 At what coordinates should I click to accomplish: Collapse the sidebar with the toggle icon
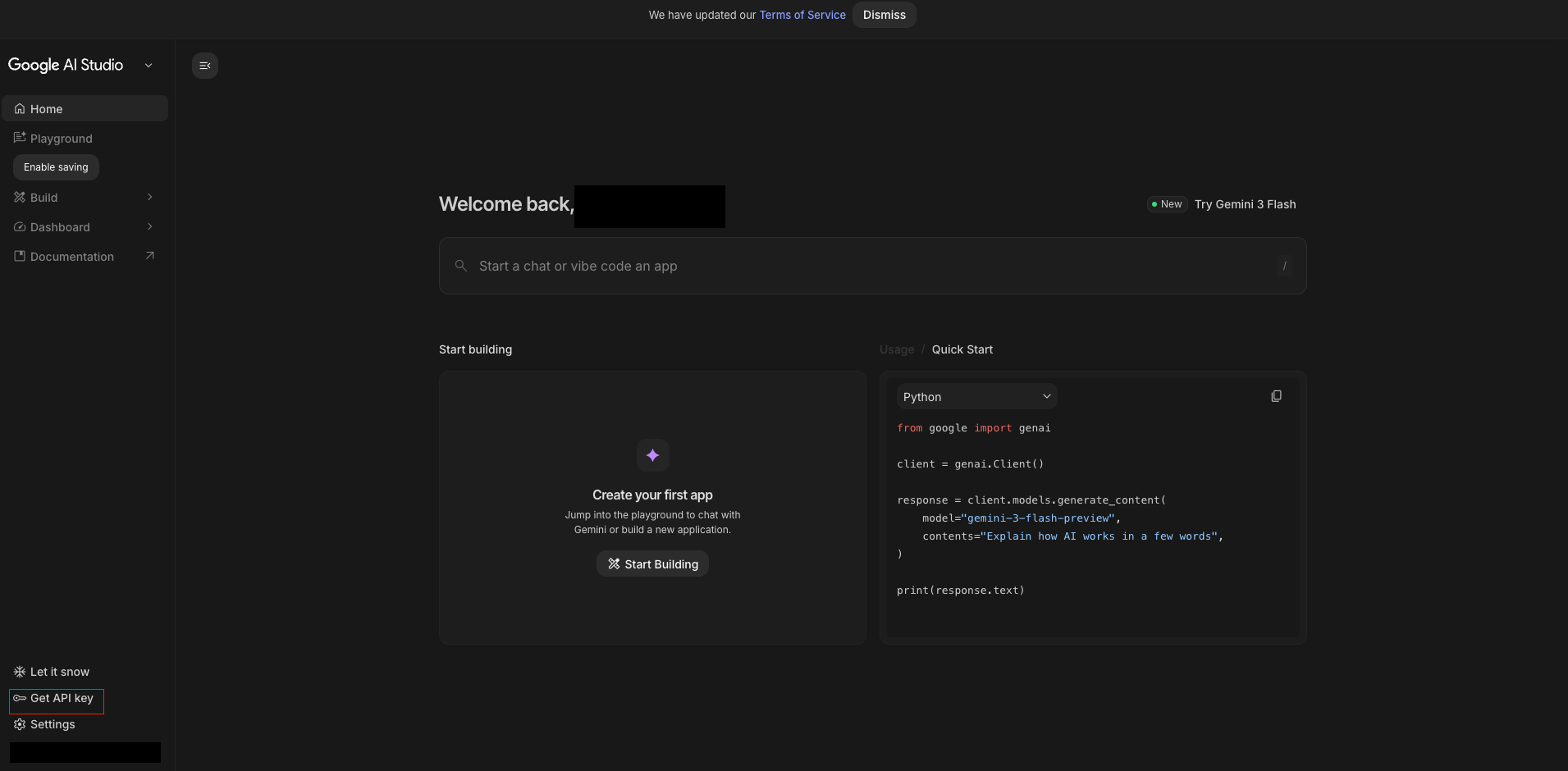[x=205, y=66]
